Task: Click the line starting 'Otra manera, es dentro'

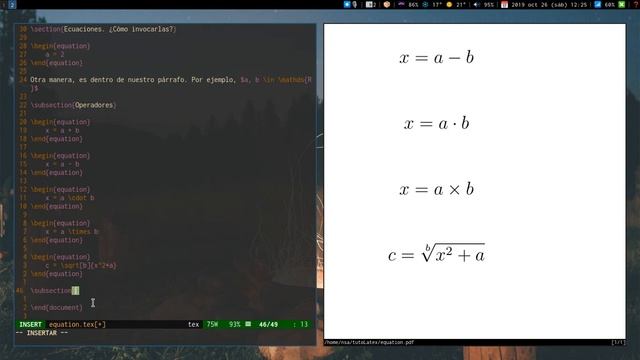Action: point(171,84)
